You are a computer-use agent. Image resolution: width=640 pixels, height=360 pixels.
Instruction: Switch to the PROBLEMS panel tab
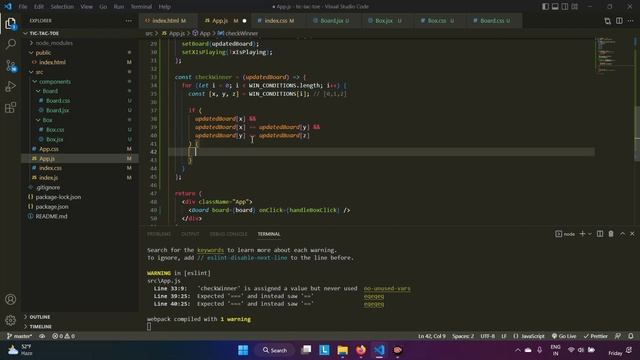pos(159,234)
